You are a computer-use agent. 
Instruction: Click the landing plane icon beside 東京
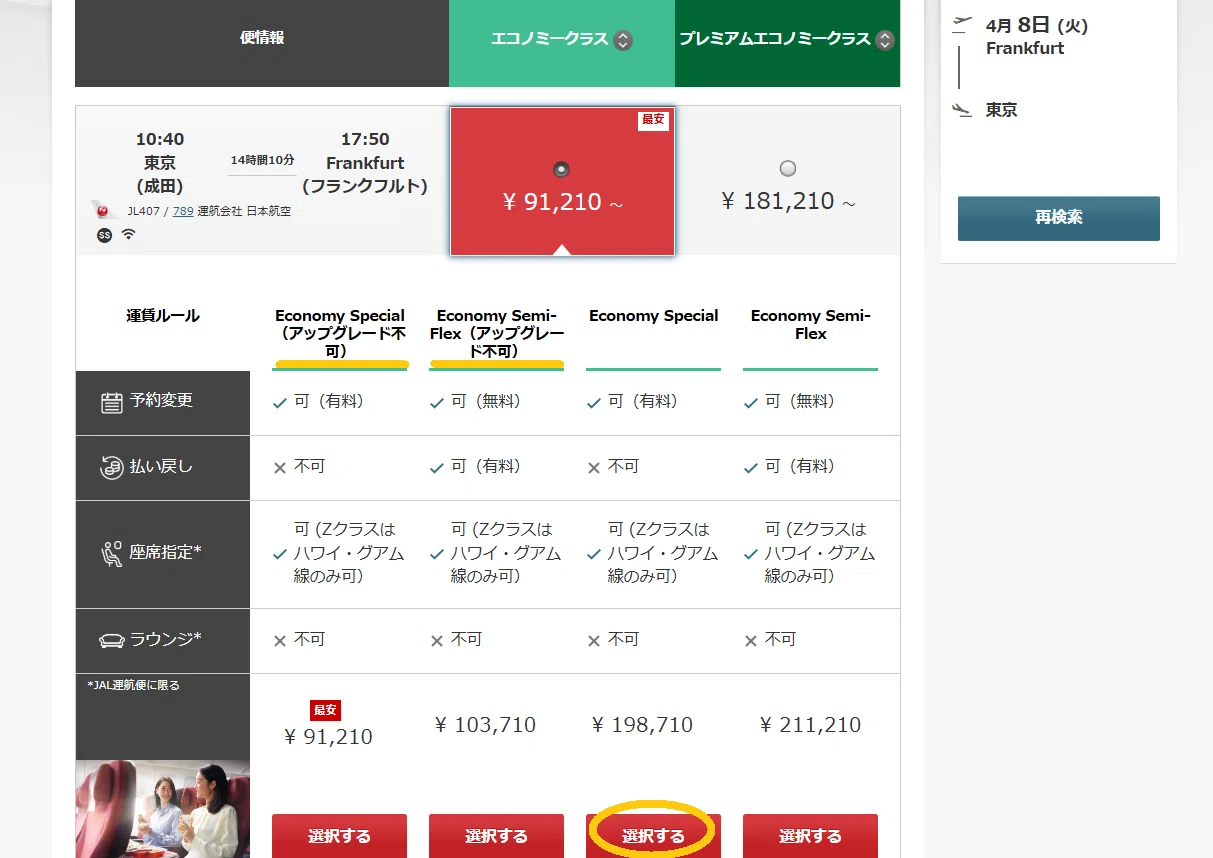coord(962,109)
